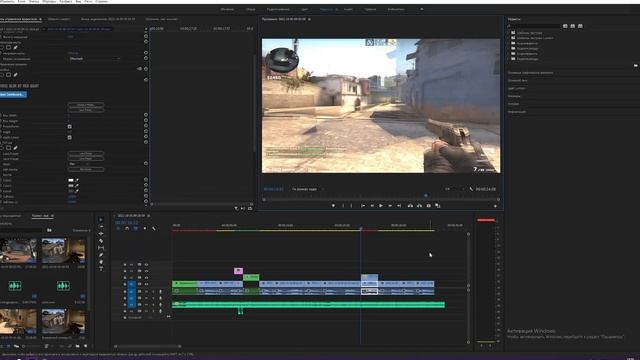
Task: Select the Pen tool in the tools panel
Action: coord(101,255)
